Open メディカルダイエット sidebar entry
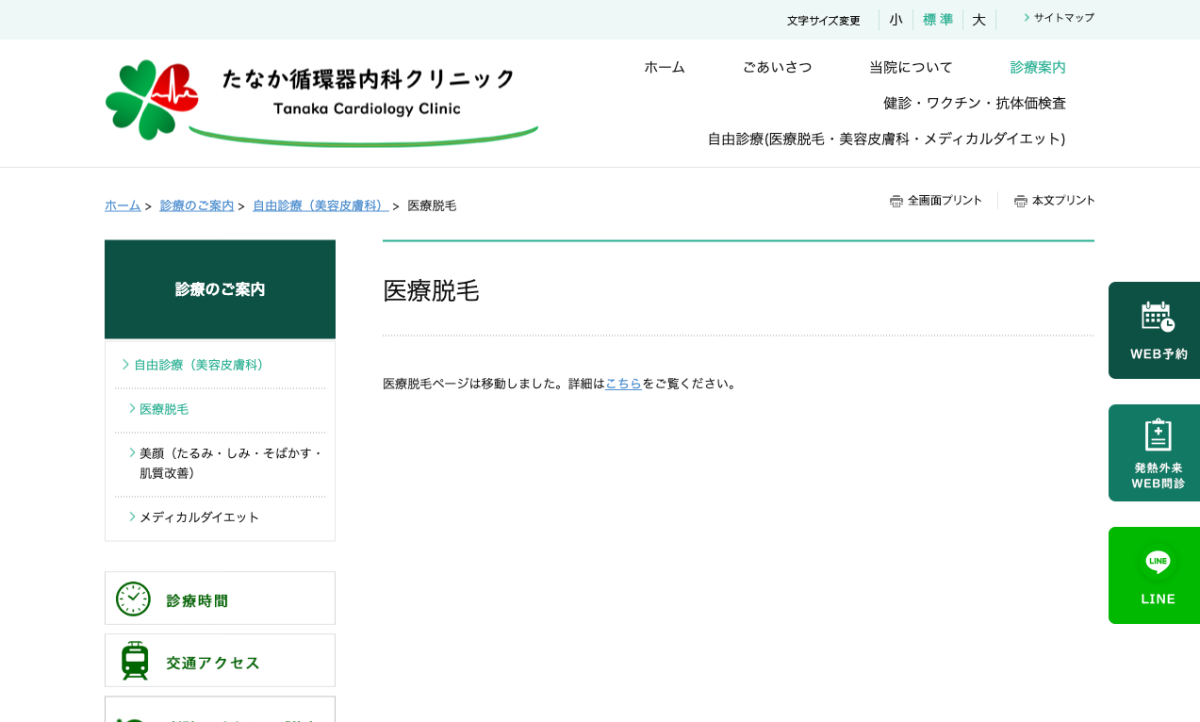 (199, 517)
